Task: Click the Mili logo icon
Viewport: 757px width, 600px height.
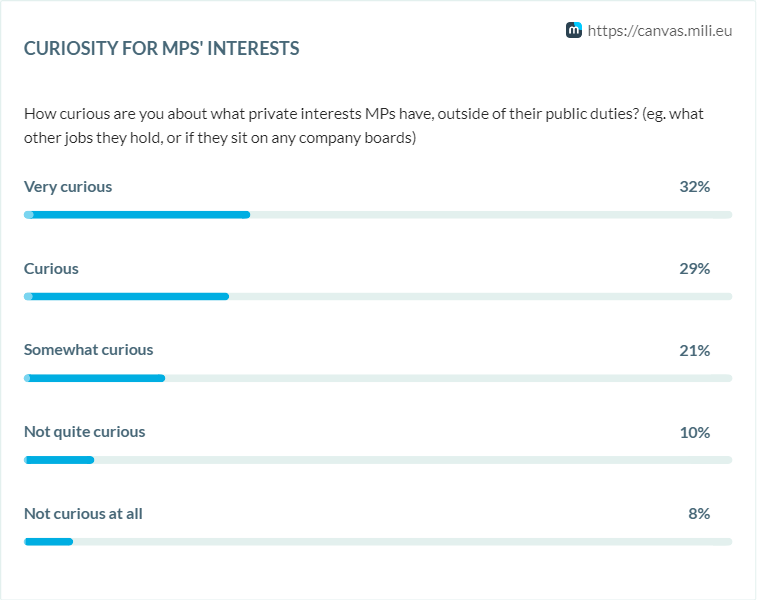Action: coord(574,30)
